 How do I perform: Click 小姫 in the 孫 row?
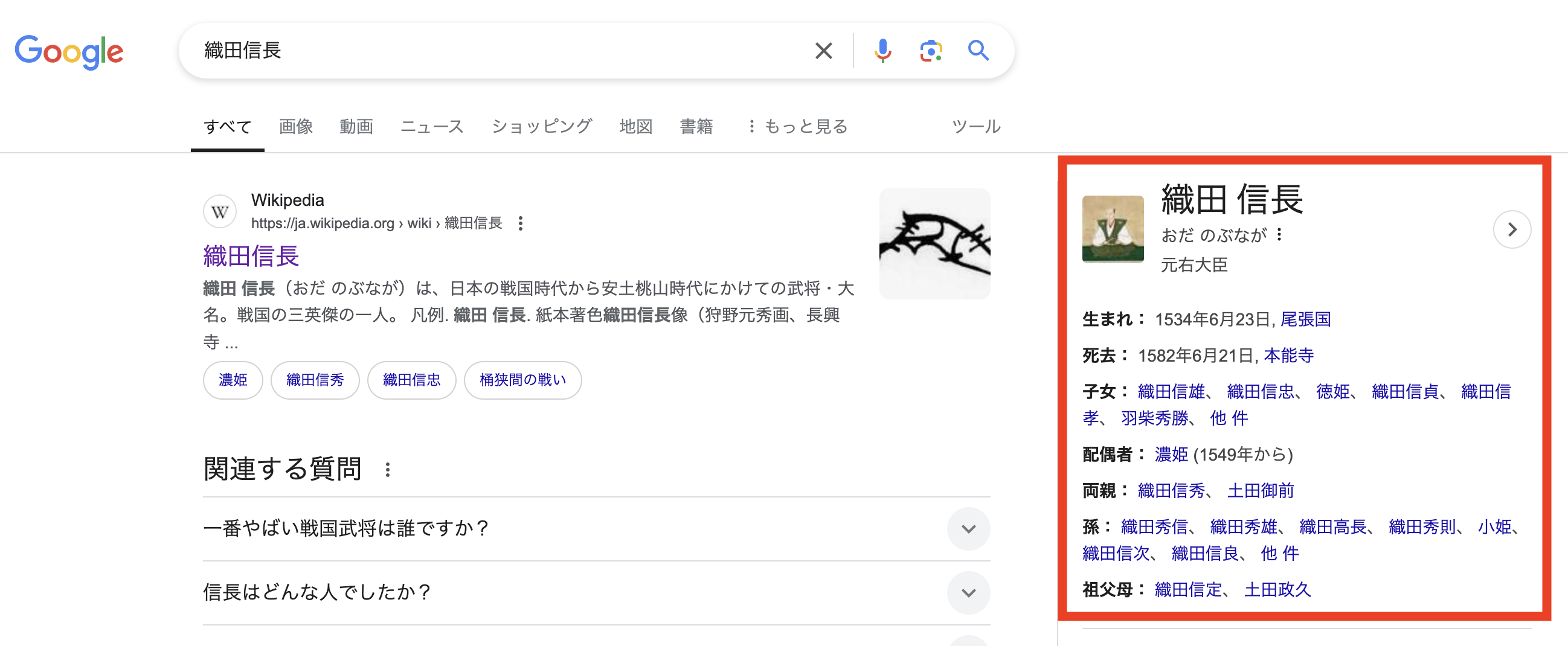pyautogui.click(x=1495, y=527)
